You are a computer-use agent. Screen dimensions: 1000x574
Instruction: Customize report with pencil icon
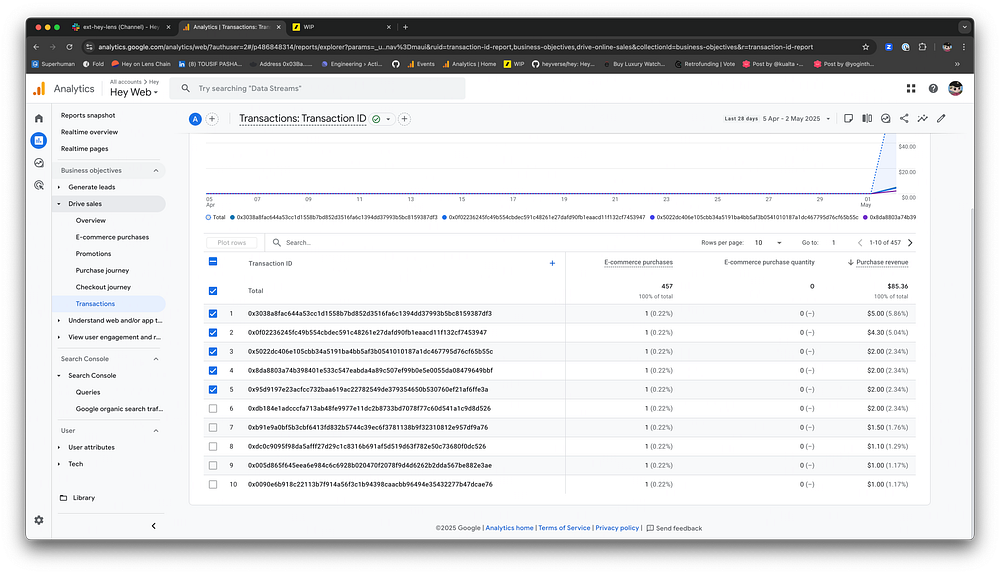(941, 119)
